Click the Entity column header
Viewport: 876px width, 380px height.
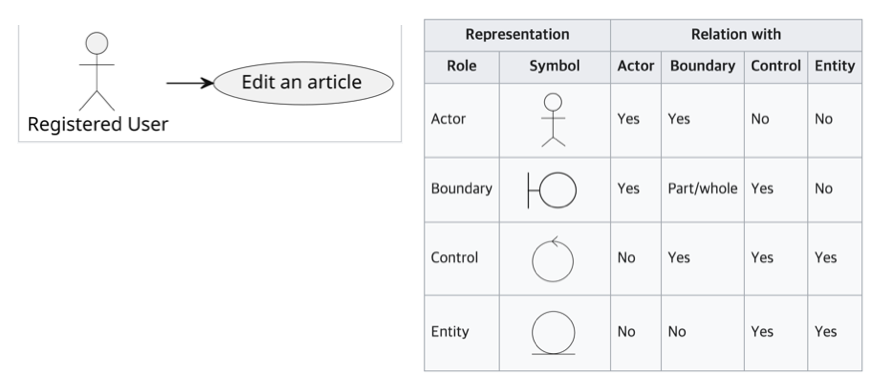coord(835,67)
